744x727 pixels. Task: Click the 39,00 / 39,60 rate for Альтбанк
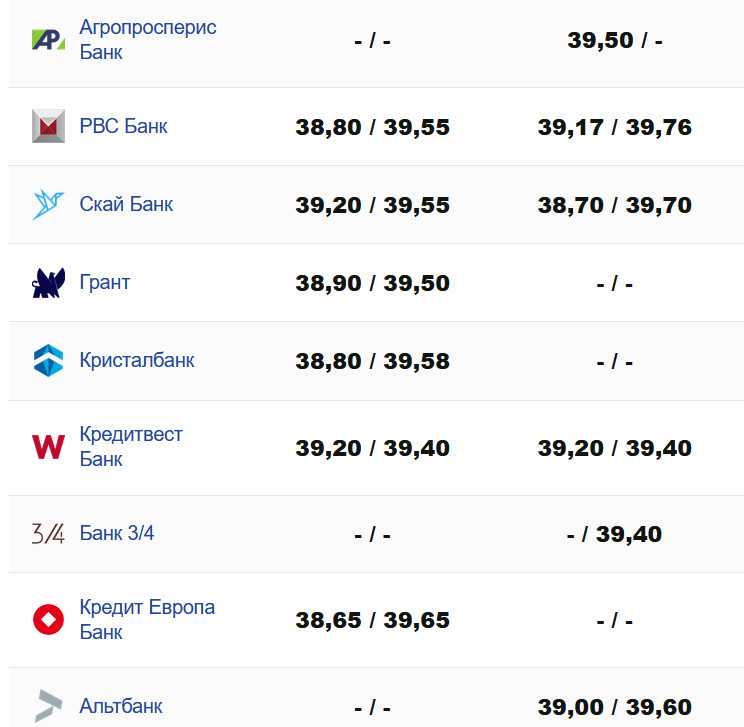tap(614, 707)
